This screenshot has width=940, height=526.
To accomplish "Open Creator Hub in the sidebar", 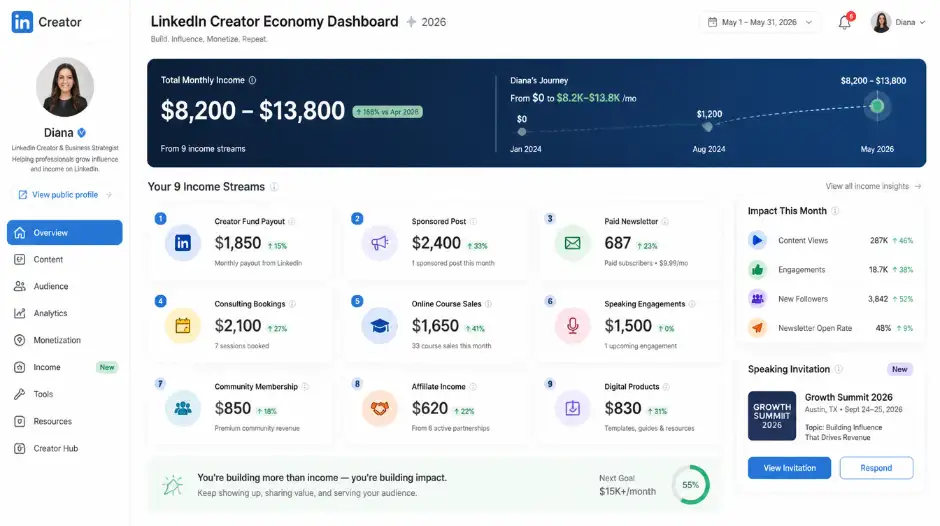I will tap(65, 448).
